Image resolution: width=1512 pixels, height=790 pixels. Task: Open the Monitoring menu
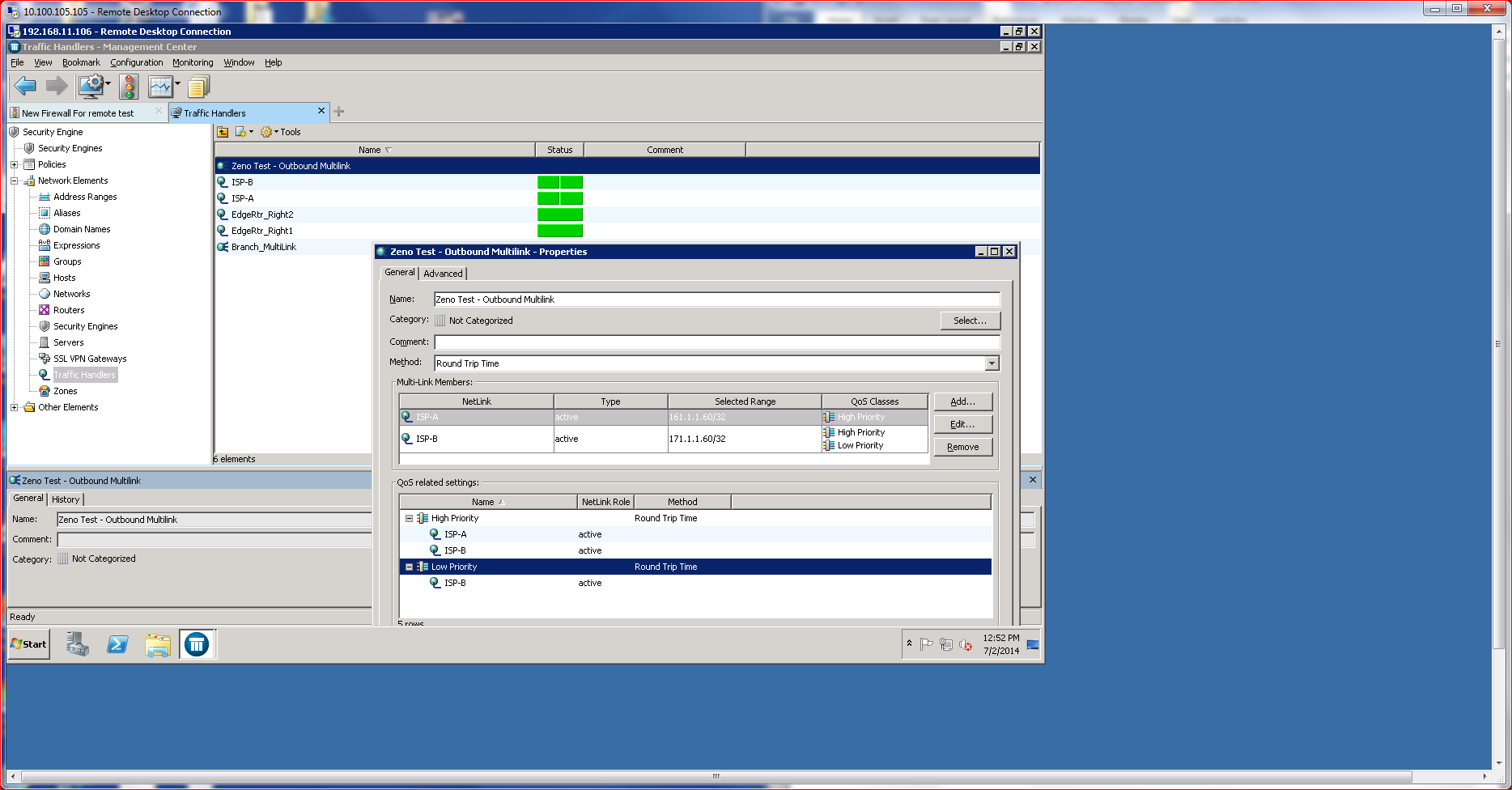point(193,62)
